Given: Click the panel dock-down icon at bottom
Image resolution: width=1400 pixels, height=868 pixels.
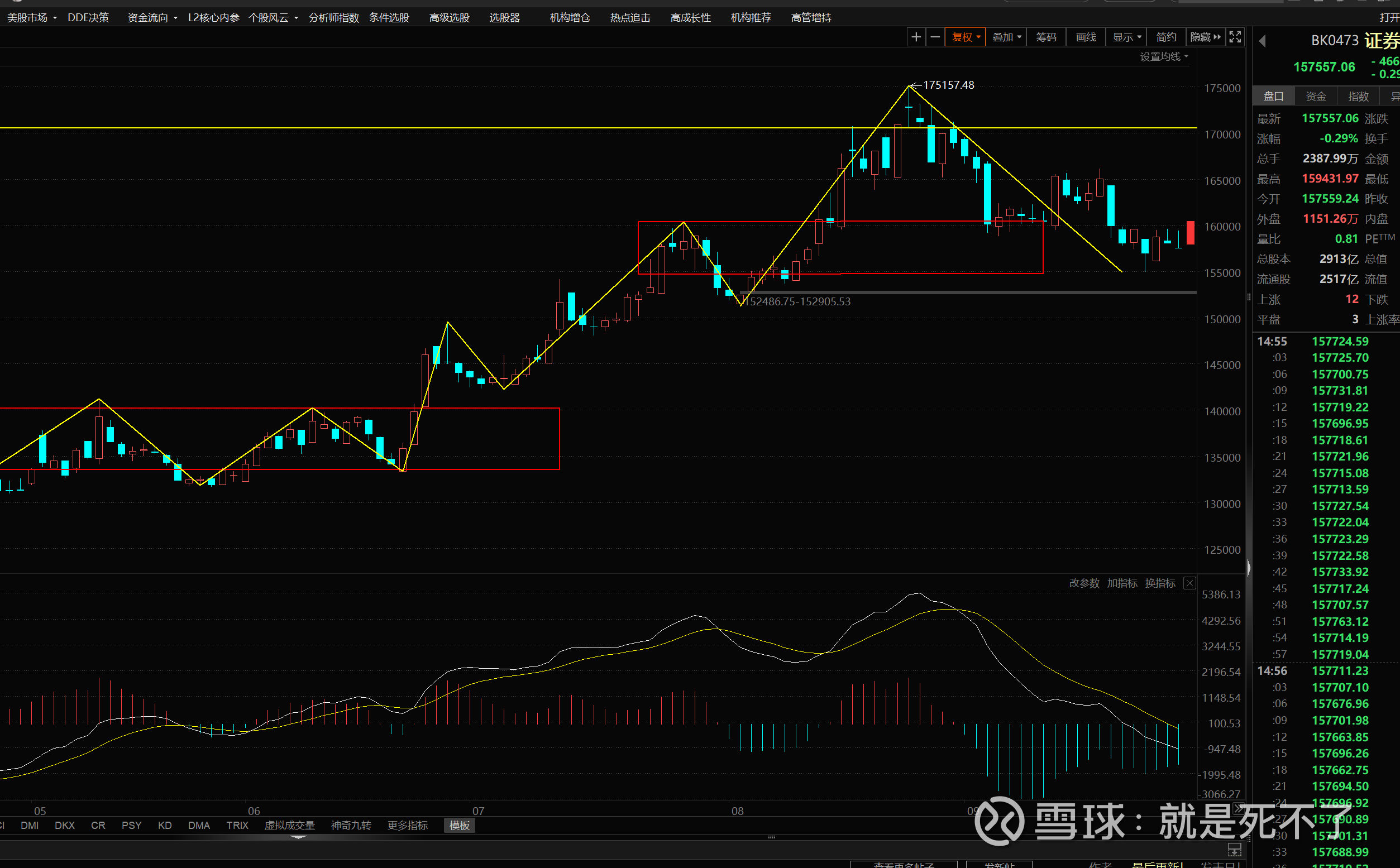Looking at the screenshot, I should (x=1234, y=849).
